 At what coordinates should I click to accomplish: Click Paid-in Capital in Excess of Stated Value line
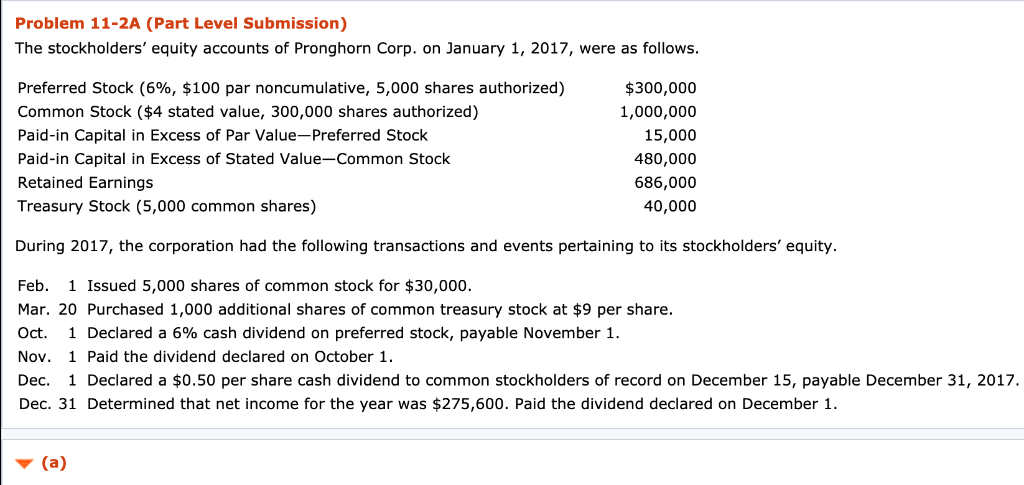click(x=233, y=159)
